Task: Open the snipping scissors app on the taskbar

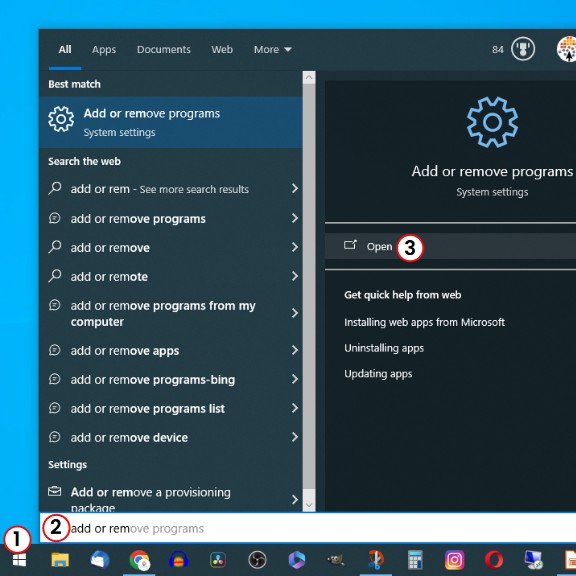Action: click(x=375, y=560)
